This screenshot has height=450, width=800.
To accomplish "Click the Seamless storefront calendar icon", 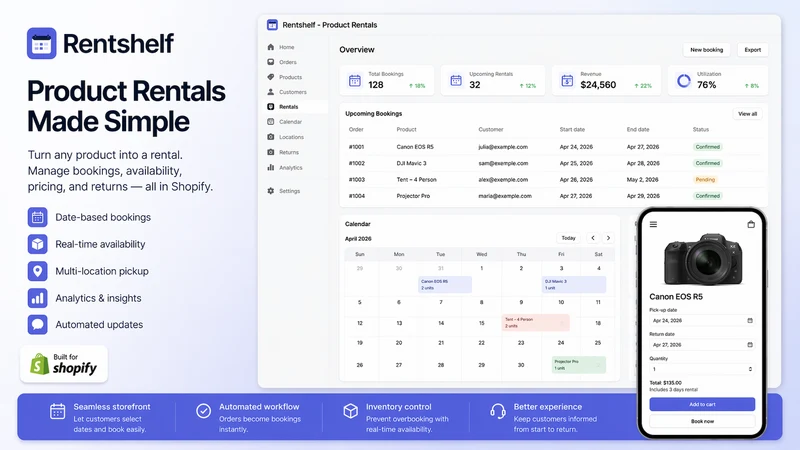I will point(58,411).
